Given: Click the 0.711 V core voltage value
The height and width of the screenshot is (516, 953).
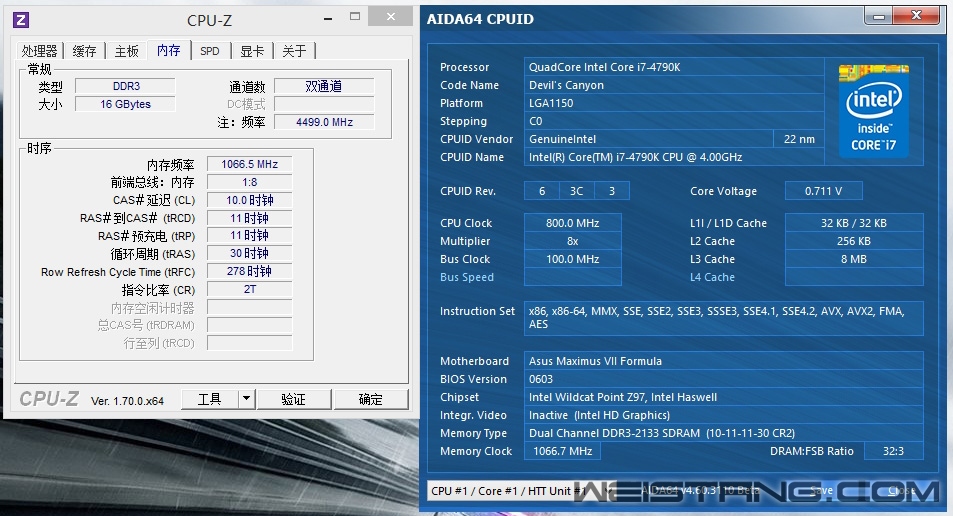Looking at the screenshot, I should pos(824,191).
